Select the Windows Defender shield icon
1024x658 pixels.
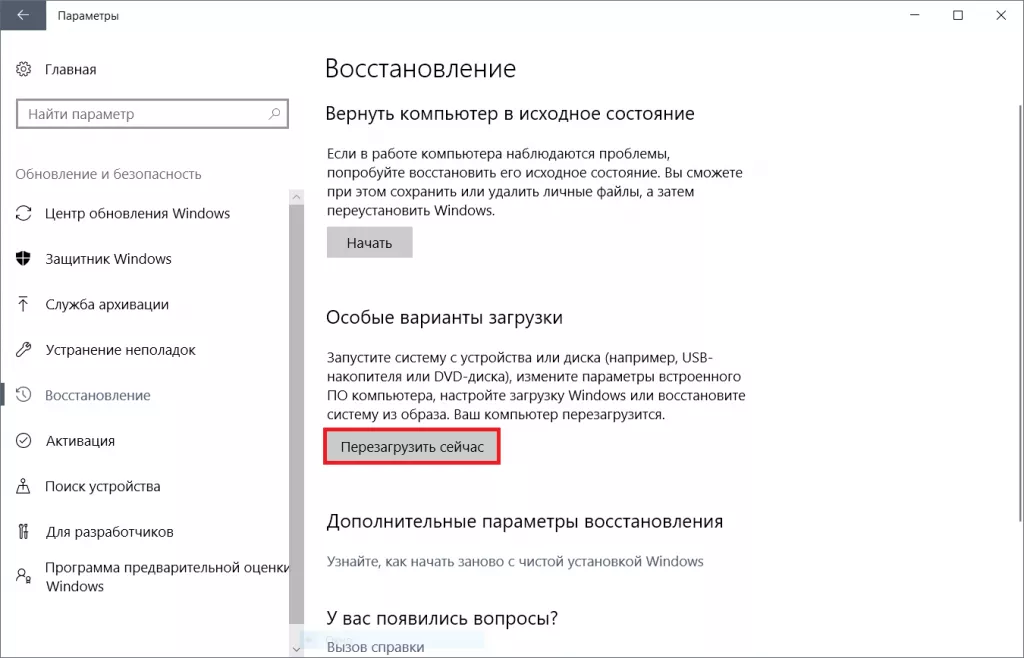point(24,258)
